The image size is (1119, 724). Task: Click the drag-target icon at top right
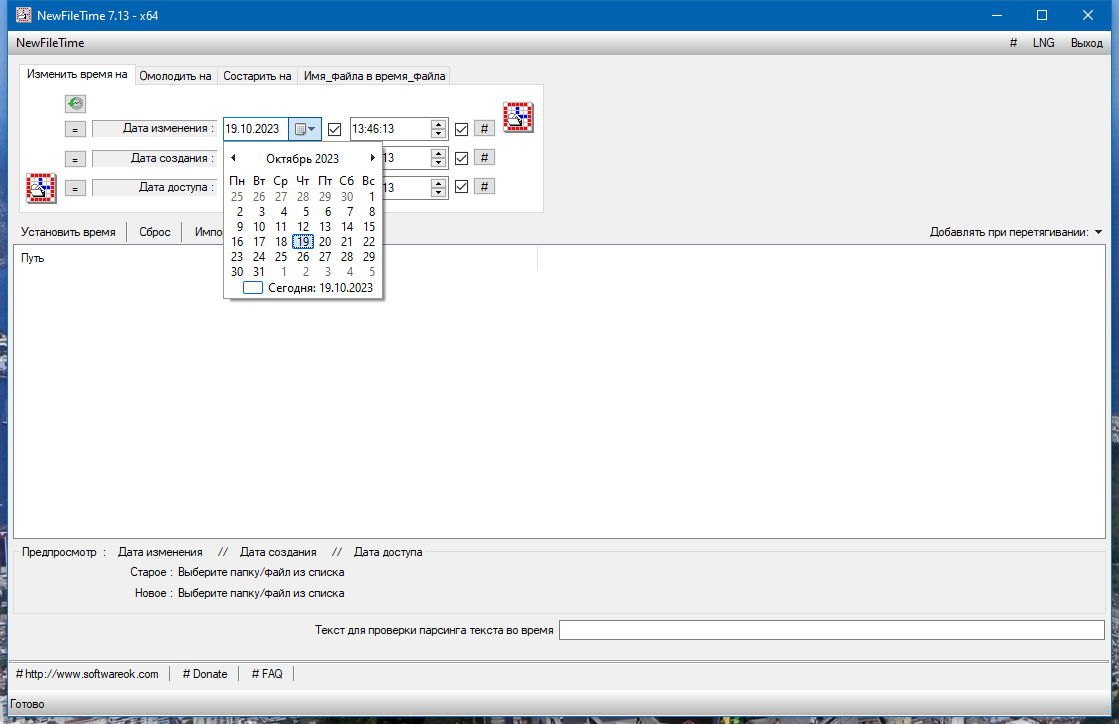pos(518,117)
